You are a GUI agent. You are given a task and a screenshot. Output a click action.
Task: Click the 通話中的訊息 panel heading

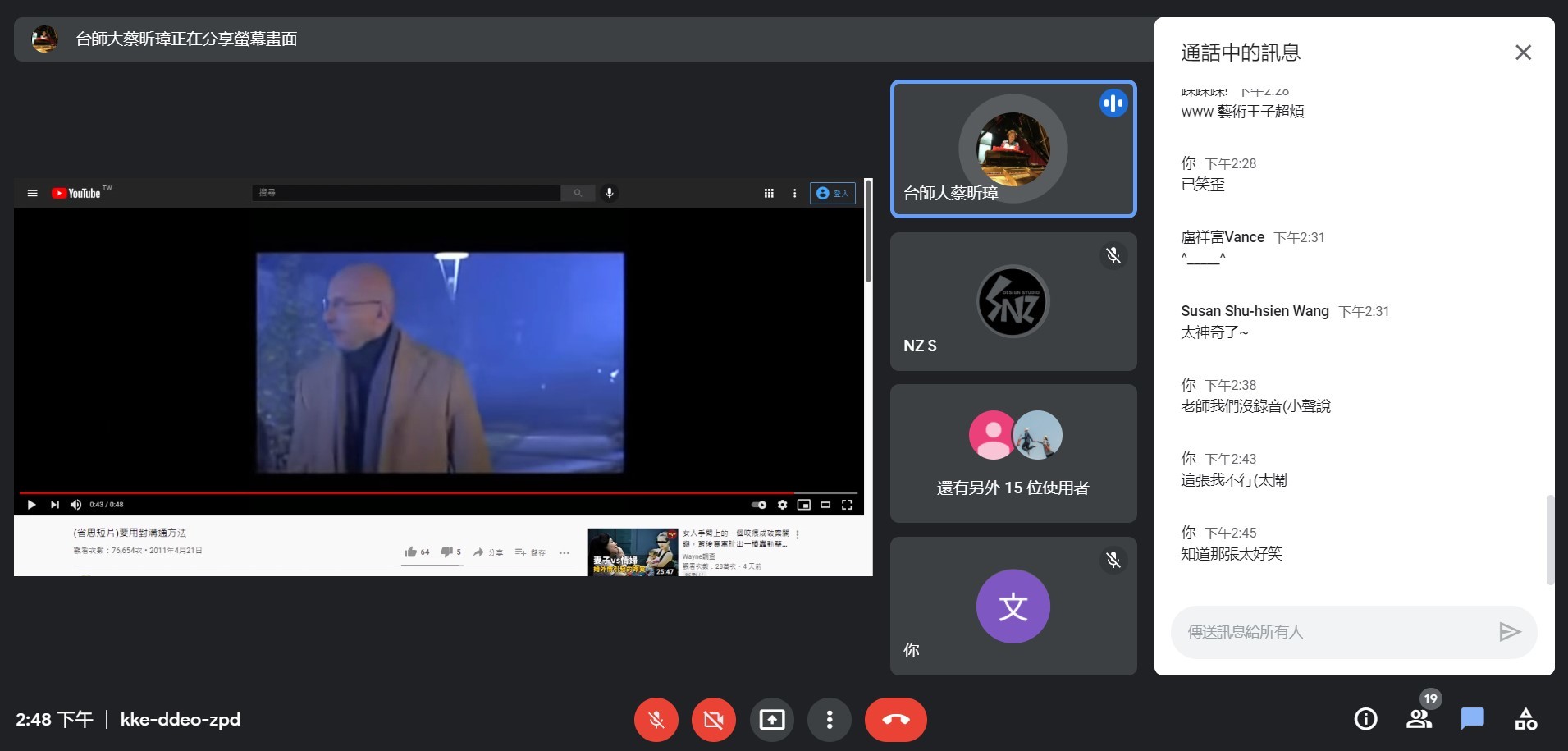1241,53
